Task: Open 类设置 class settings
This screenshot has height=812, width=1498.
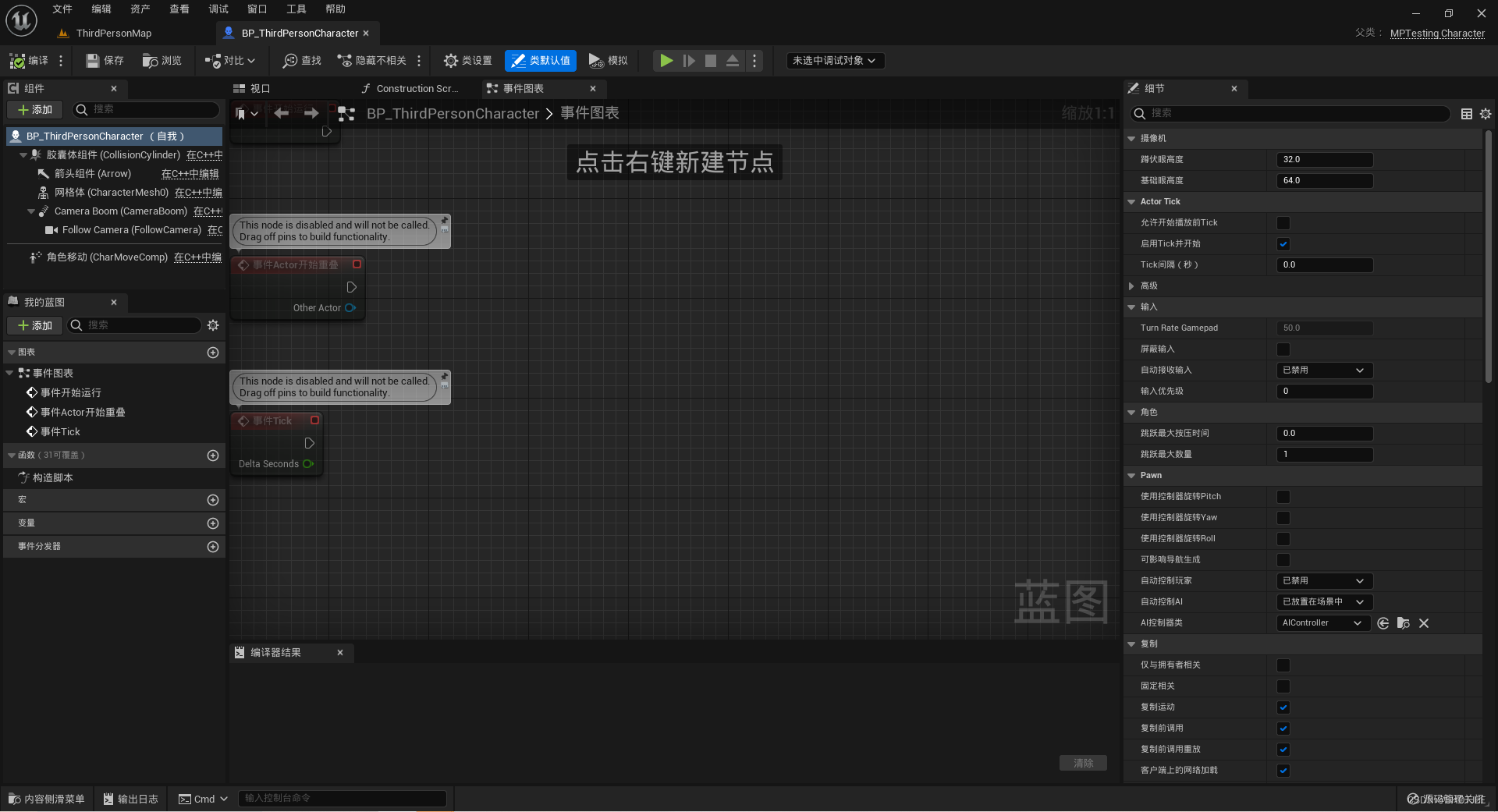Action: click(468, 61)
